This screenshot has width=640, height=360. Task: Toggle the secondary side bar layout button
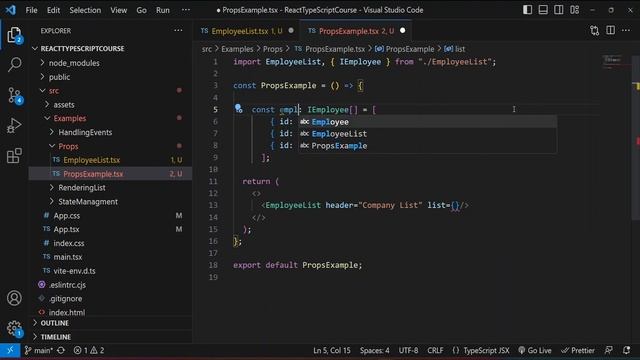(x=558, y=10)
